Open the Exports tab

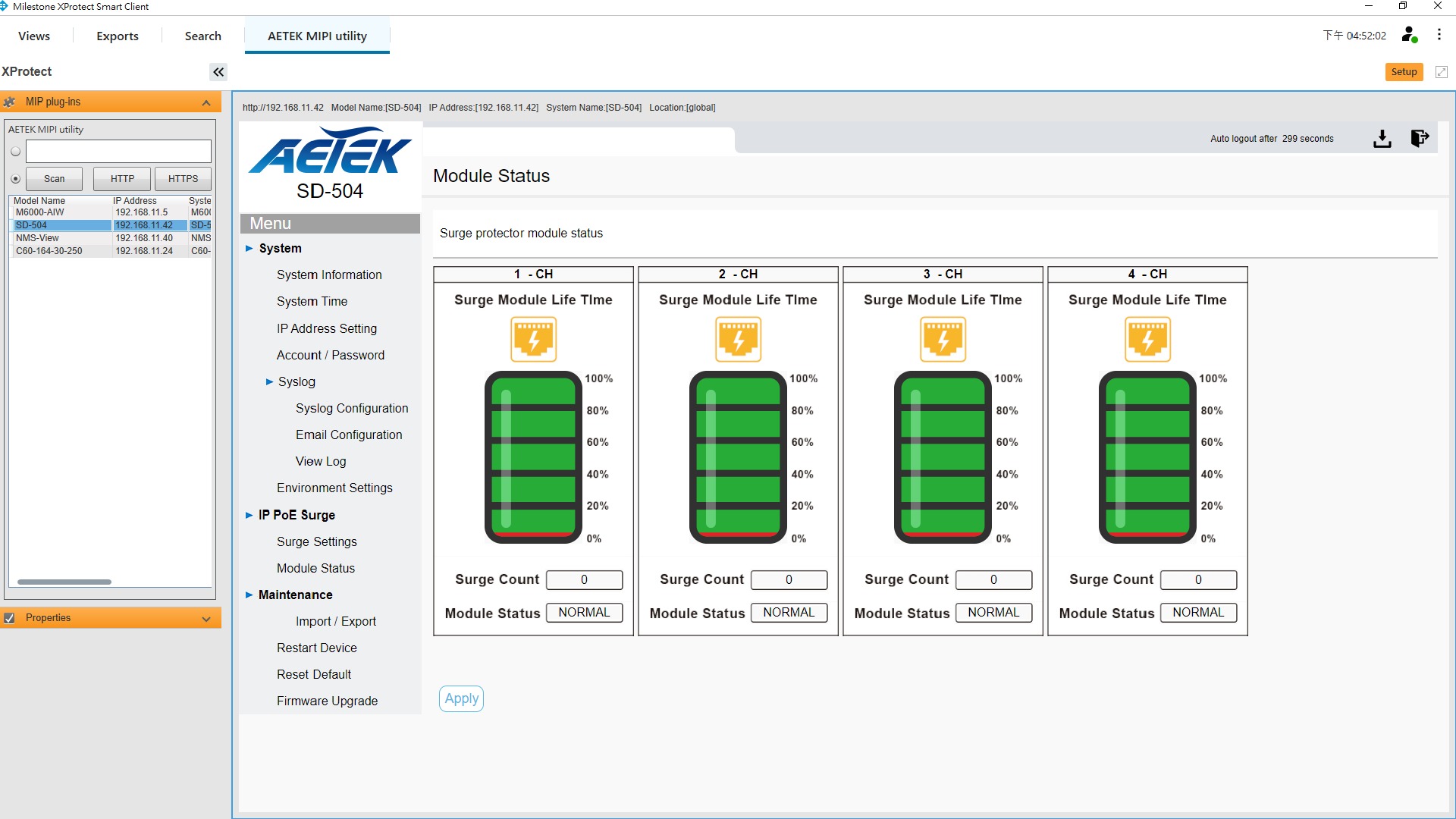[x=118, y=36]
